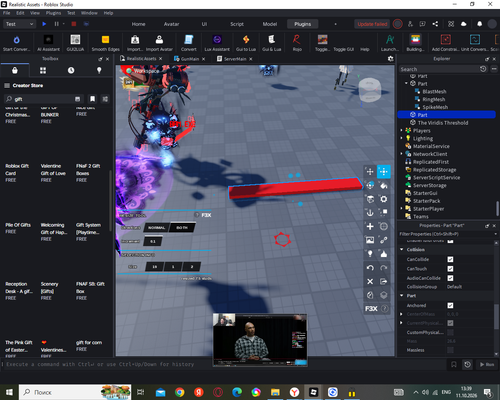Open viewport settings gear
This screenshot has height=400, width=500.
pyautogui.click(x=391, y=59)
